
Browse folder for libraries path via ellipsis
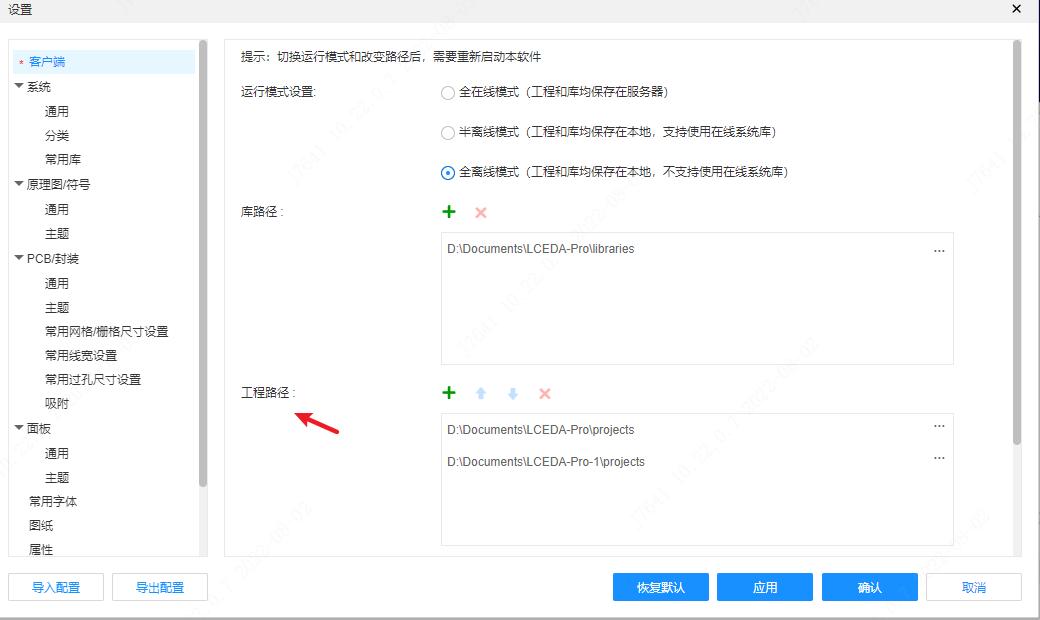click(x=939, y=251)
